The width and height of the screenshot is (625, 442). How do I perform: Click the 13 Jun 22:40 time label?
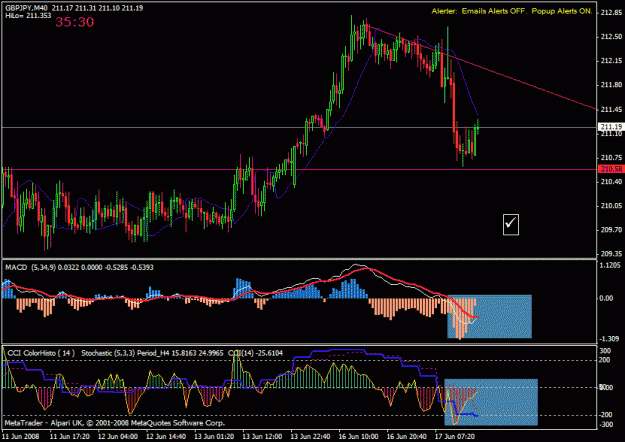pyautogui.click(x=310, y=436)
